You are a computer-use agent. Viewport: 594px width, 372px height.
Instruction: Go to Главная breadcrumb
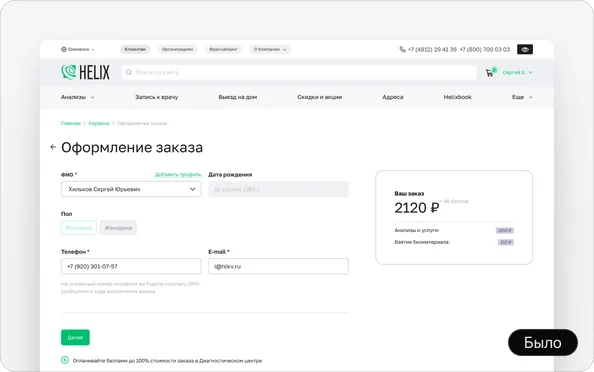71,123
